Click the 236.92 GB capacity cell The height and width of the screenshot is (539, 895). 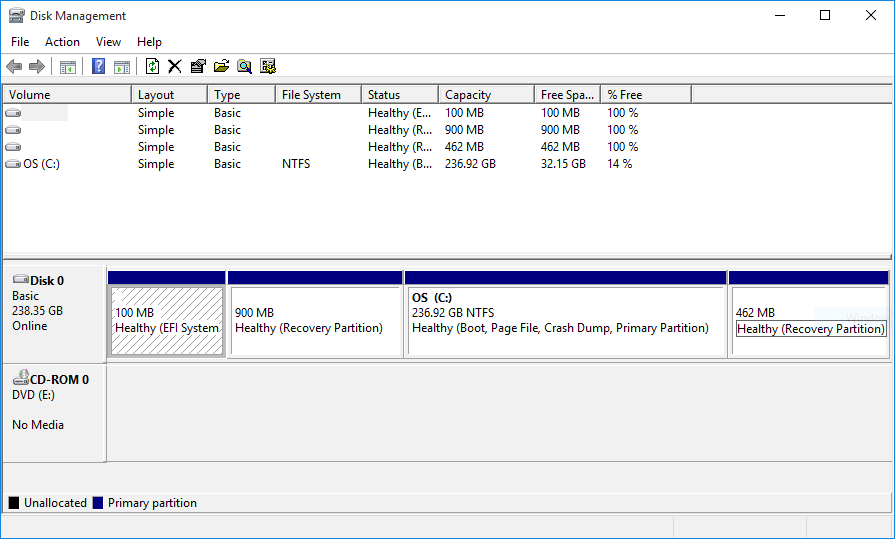coord(470,164)
